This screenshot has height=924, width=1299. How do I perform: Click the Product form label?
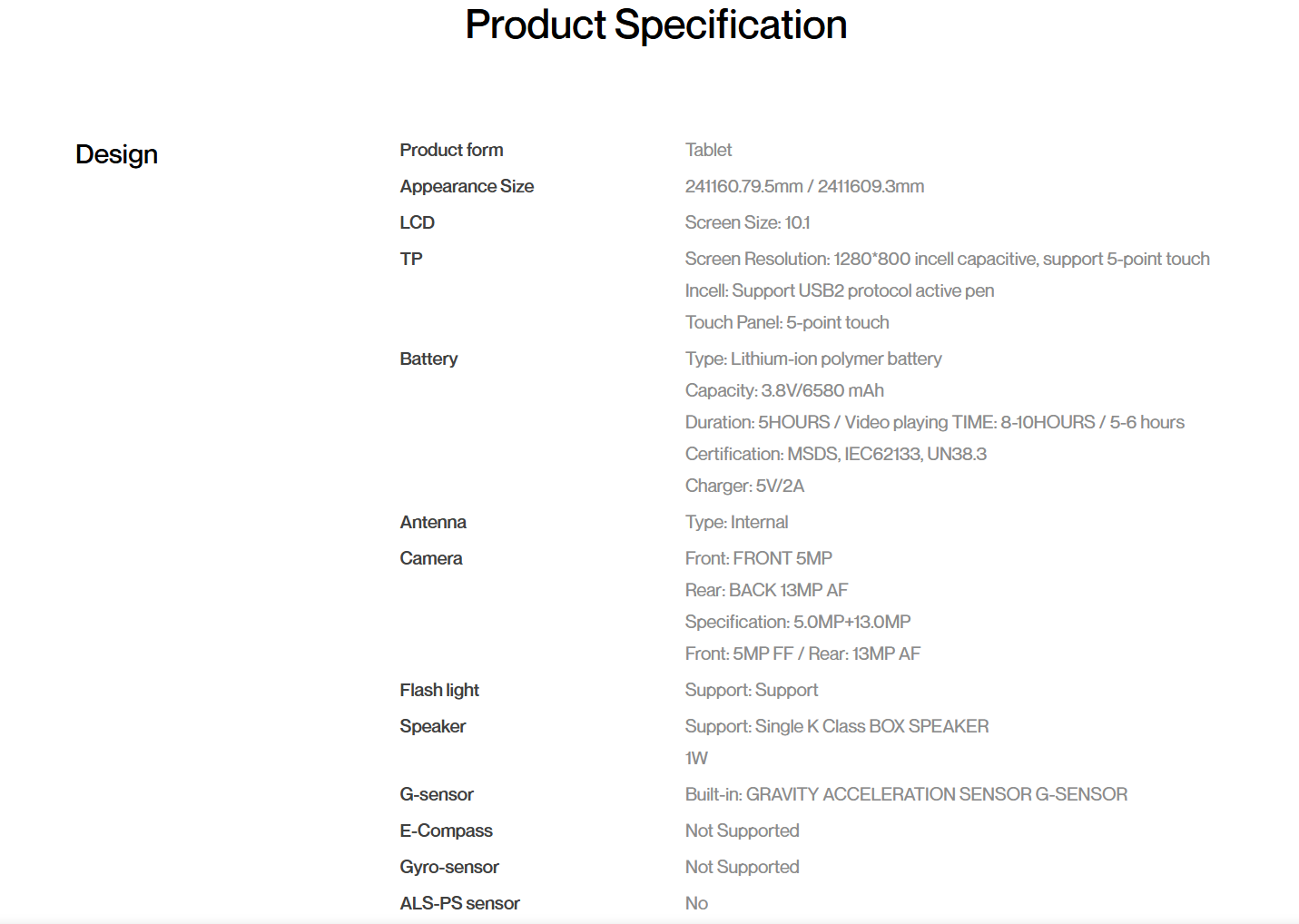(451, 150)
